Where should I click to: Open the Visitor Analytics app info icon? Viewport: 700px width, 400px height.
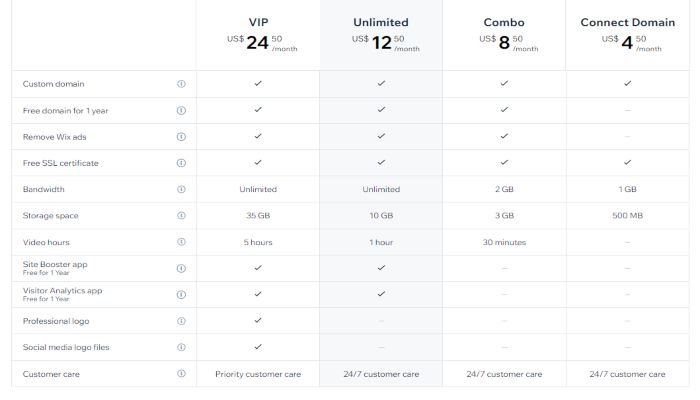click(x=181, y=294)
